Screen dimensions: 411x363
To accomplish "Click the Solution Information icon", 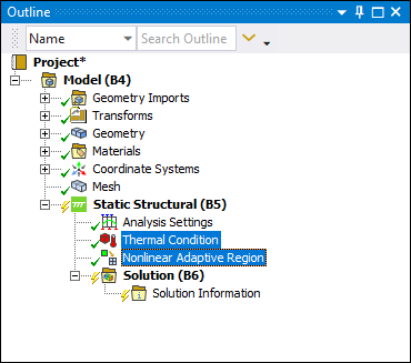I will (139, 293).
